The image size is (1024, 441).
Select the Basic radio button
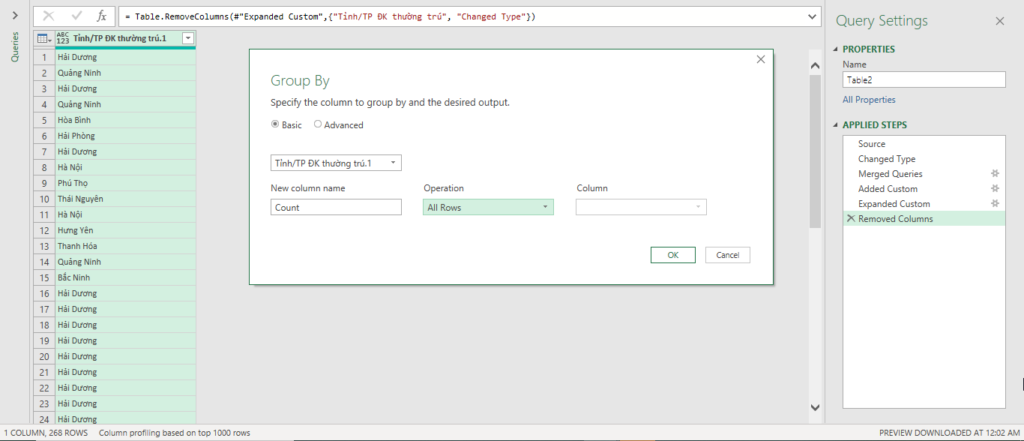276,125
